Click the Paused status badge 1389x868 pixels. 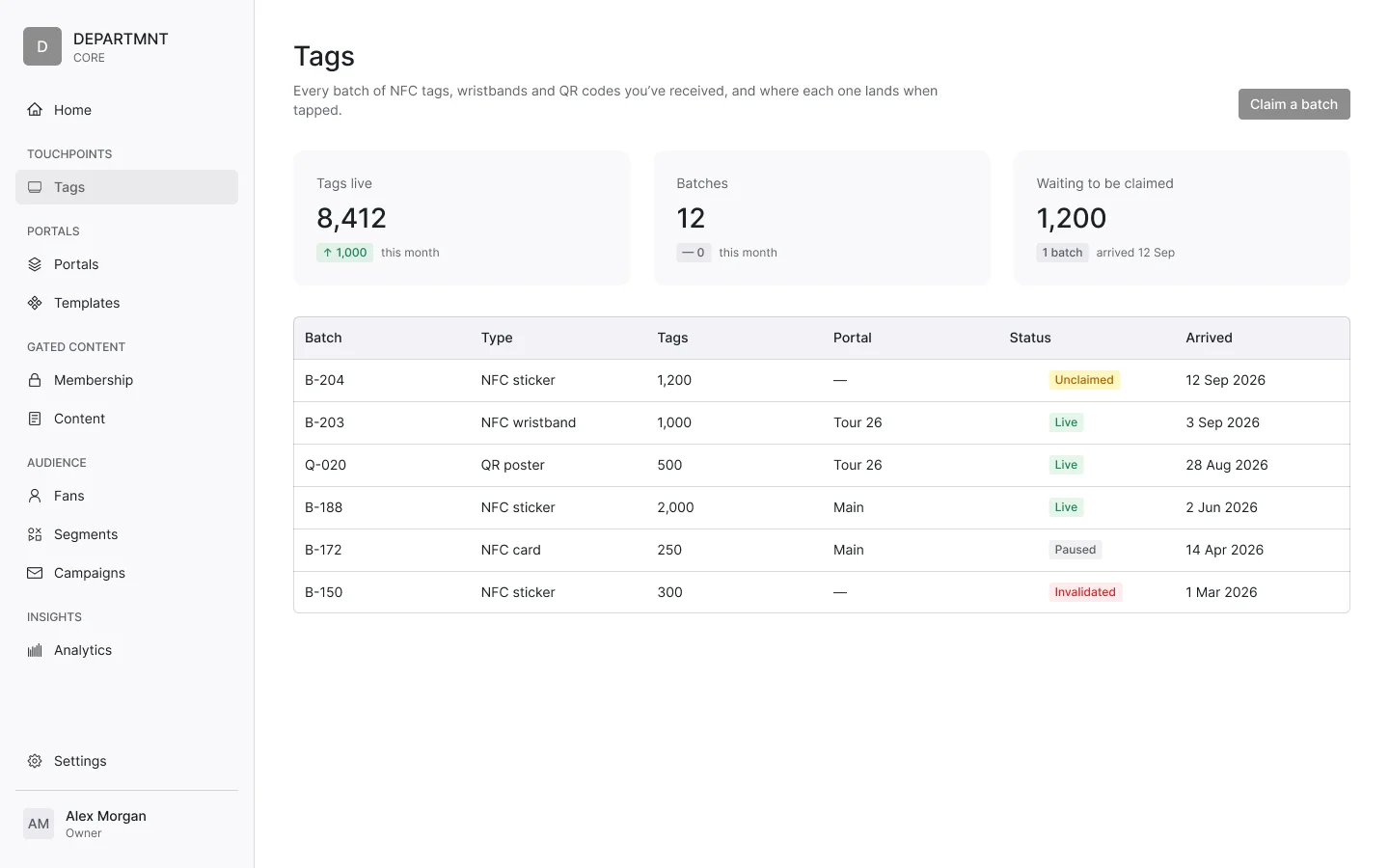(1075, 550)
